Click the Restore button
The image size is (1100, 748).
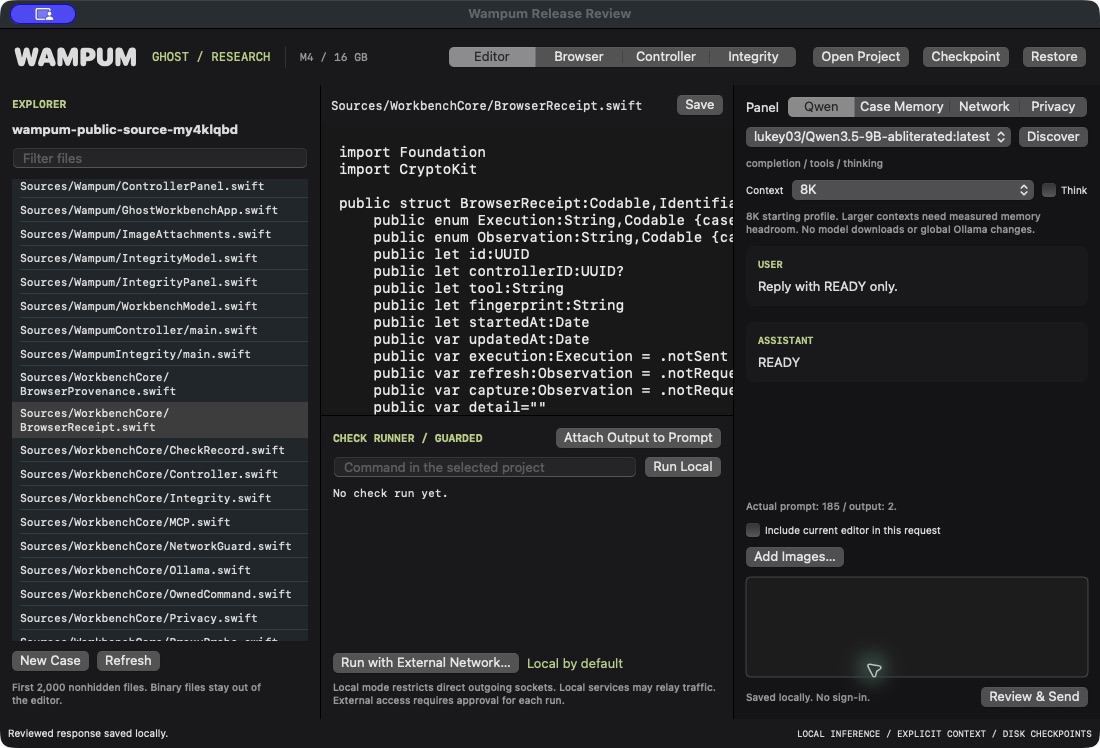coord(1054,57)
